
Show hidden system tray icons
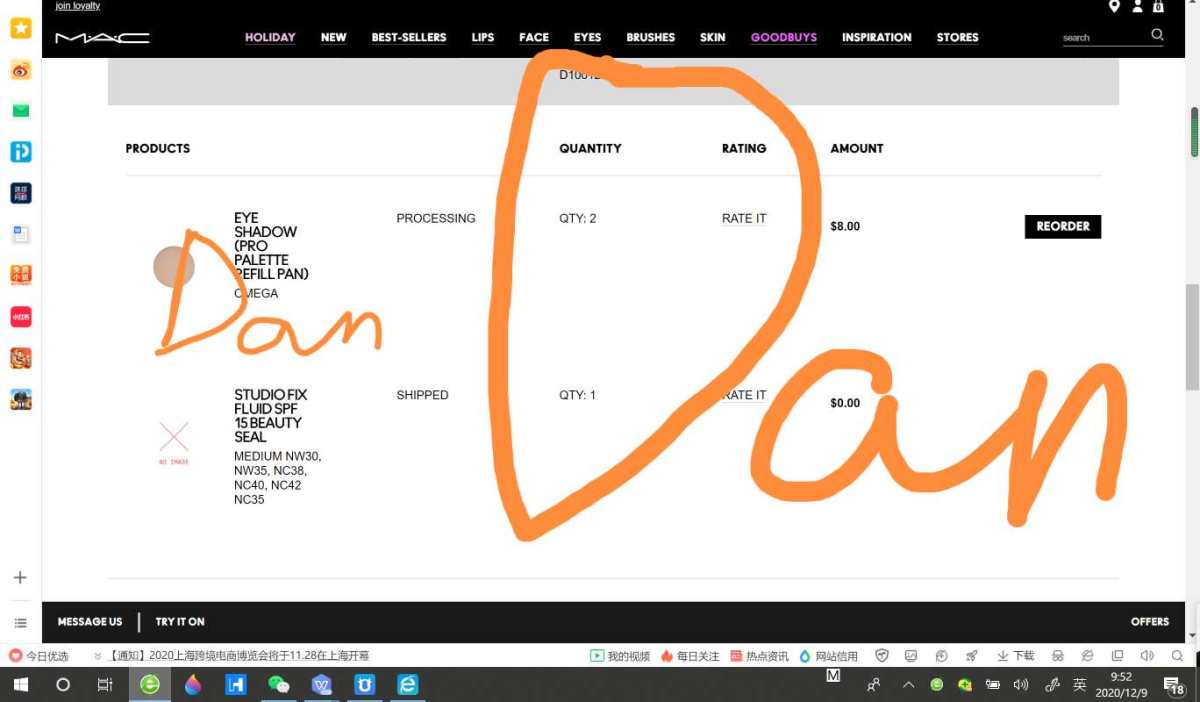(908, 685)
